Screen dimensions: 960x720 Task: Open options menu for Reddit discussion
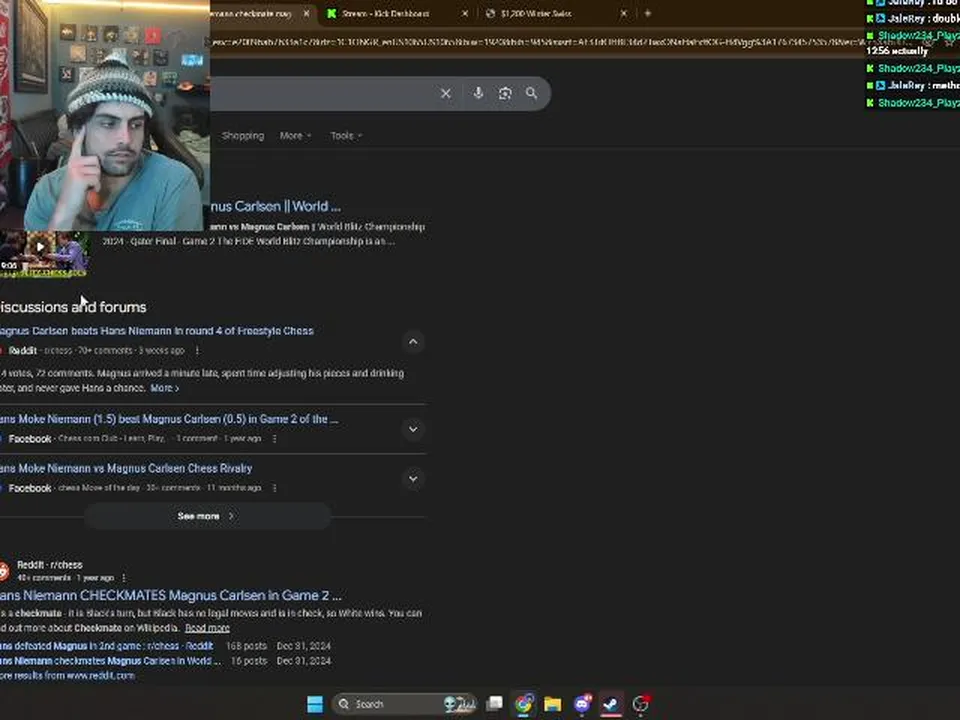pyautogui.click(x=197, y=351)
